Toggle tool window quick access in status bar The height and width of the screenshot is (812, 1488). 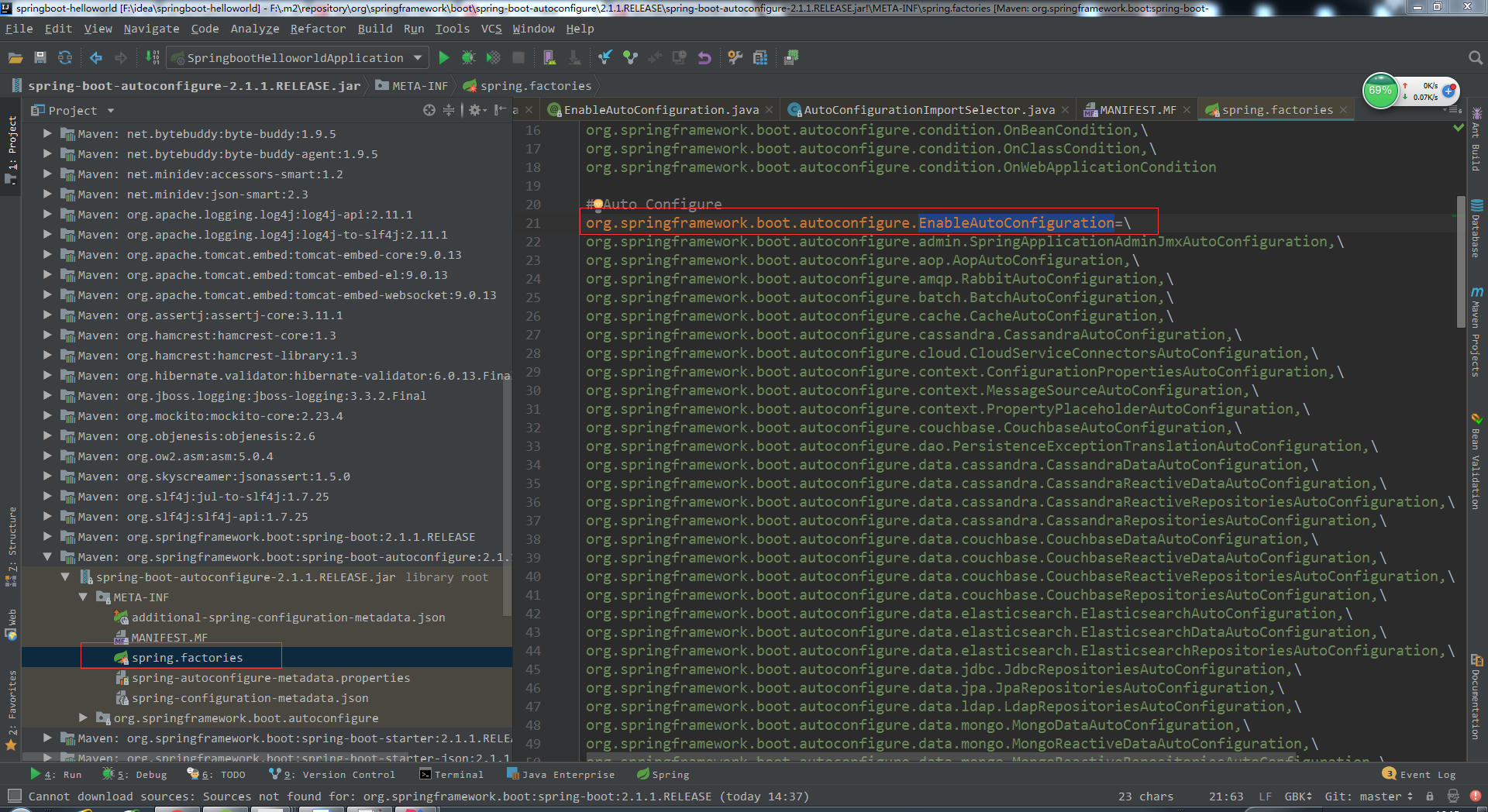pos(14,796)
